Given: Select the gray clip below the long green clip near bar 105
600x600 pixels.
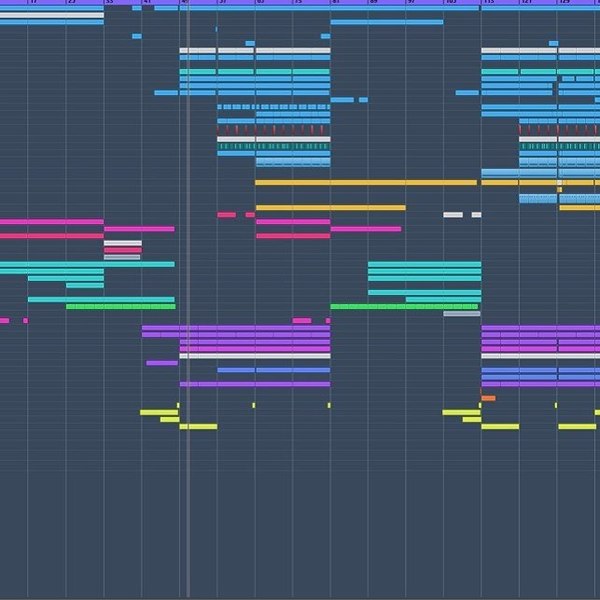Looking at the screenshot, I should coord(462,314).
